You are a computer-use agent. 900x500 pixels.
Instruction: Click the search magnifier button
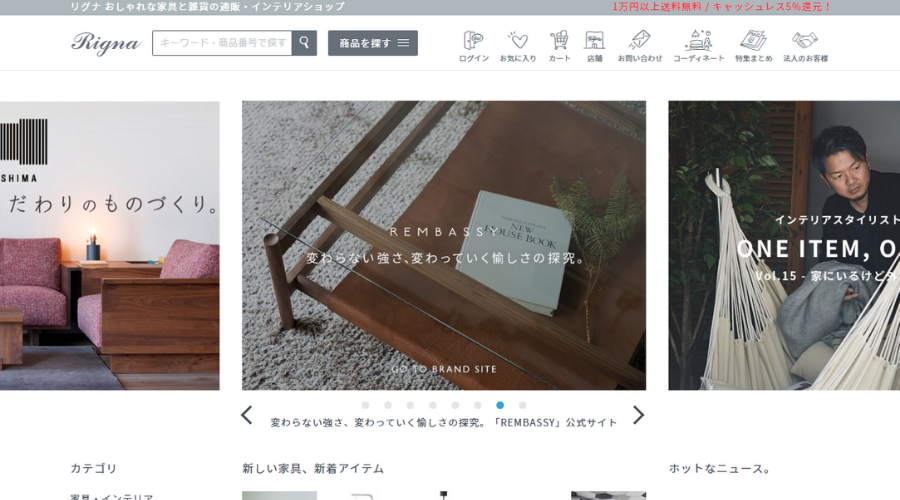304,43
